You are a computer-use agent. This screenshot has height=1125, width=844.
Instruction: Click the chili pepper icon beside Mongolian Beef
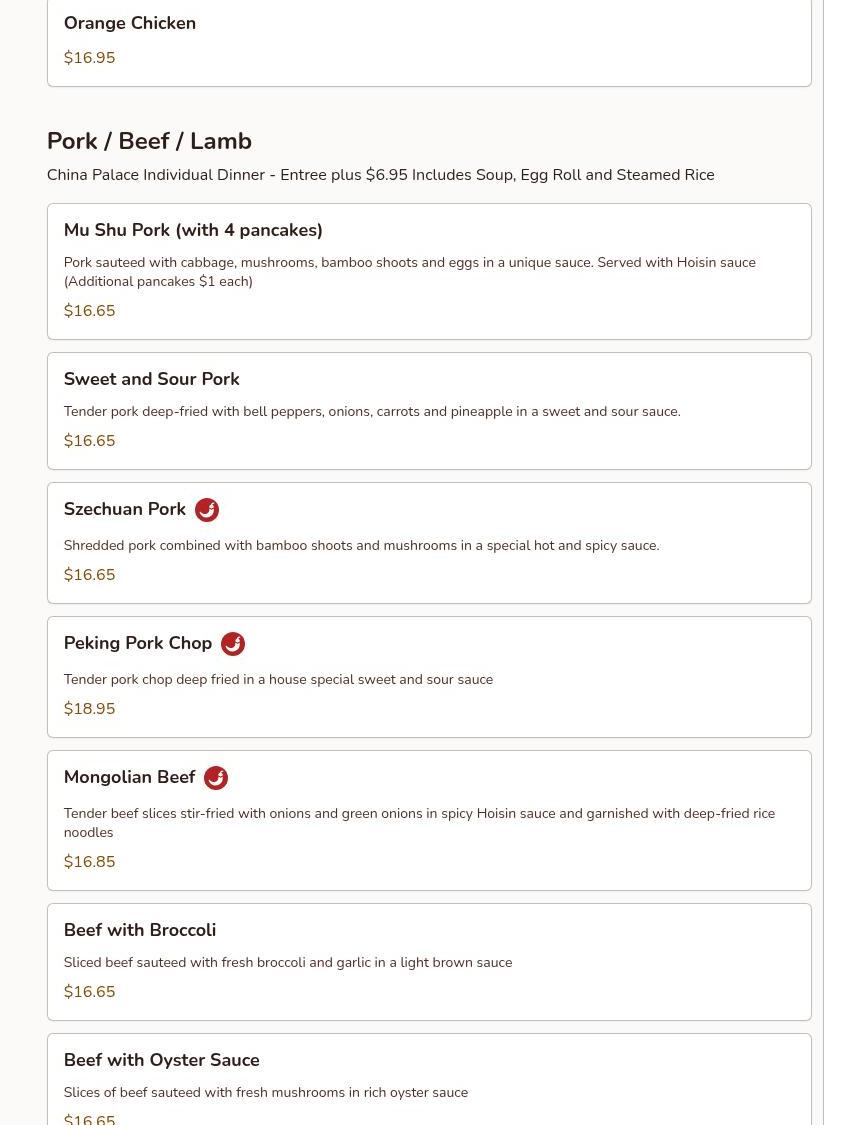pos(216,778)
